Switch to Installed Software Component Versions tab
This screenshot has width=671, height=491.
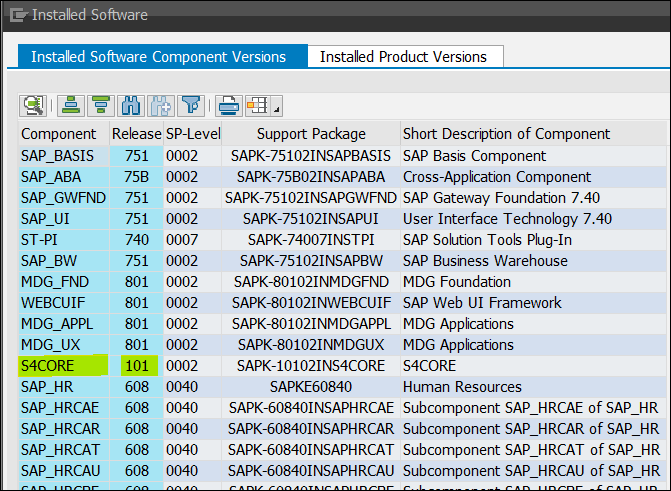point(163,56)
